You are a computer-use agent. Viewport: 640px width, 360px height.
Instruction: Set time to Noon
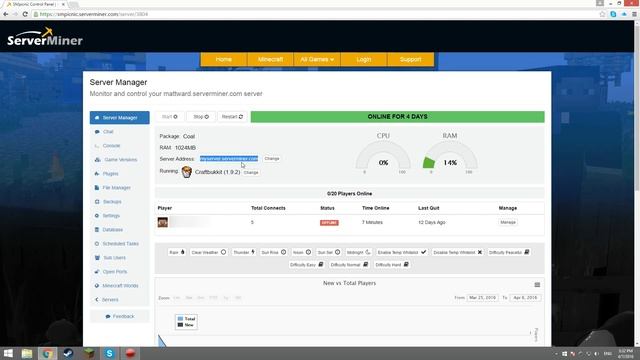(302, 252)
